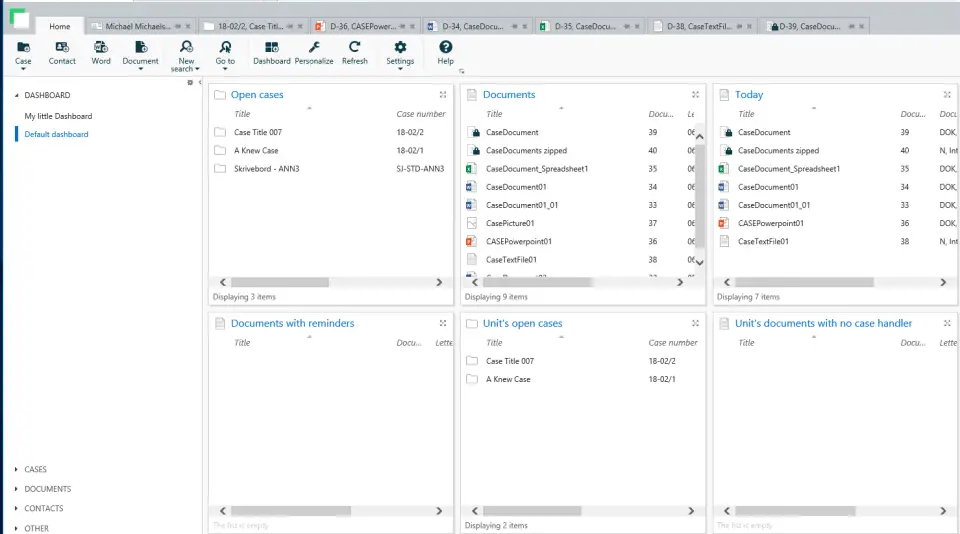The height and width of the screenshot is (534, 960).
Task: Open the Case button dropdown arrow
Action: [23, 69]
